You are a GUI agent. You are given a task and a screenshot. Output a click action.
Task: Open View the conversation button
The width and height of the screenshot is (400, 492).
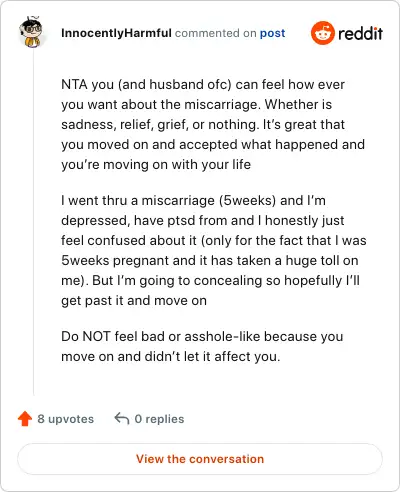(x=200, y=459)
